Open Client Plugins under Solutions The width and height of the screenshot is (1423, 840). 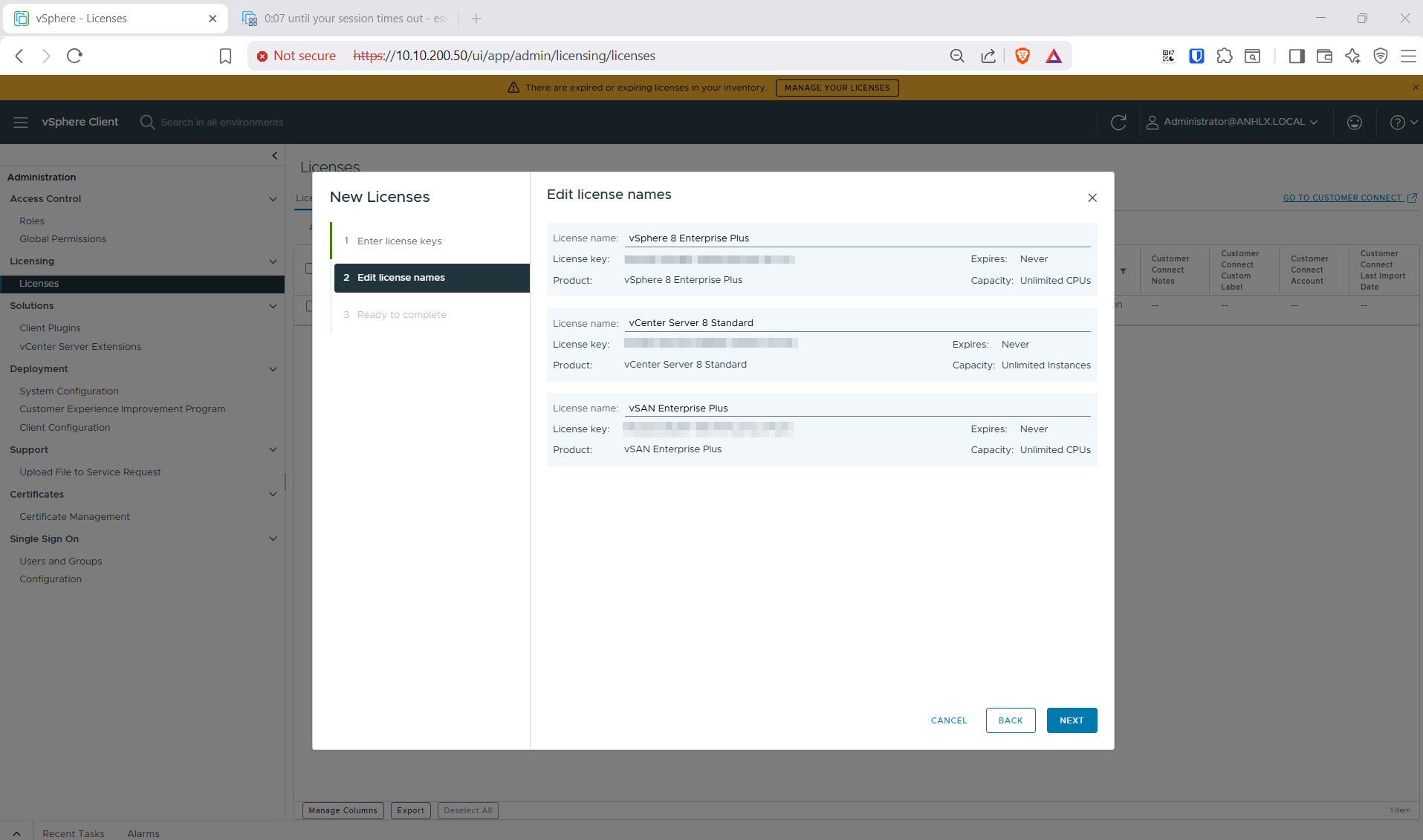click(50, 328)
